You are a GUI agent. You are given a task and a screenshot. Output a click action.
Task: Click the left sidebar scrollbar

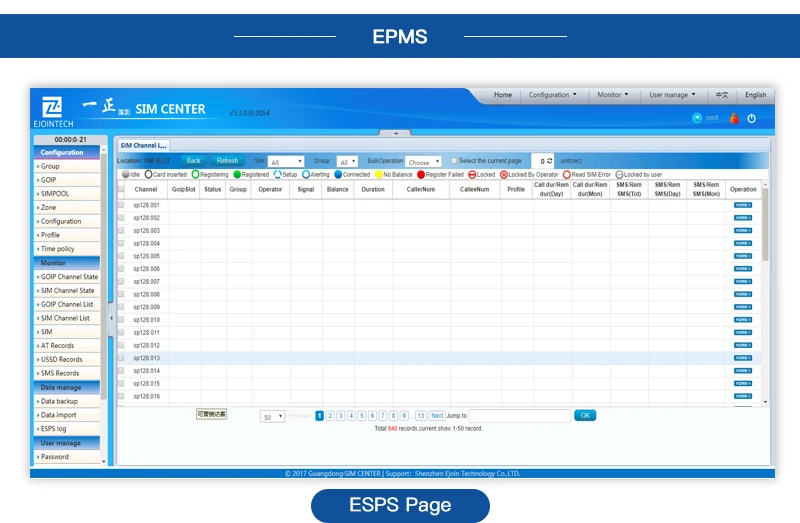(x=104, y=276)
